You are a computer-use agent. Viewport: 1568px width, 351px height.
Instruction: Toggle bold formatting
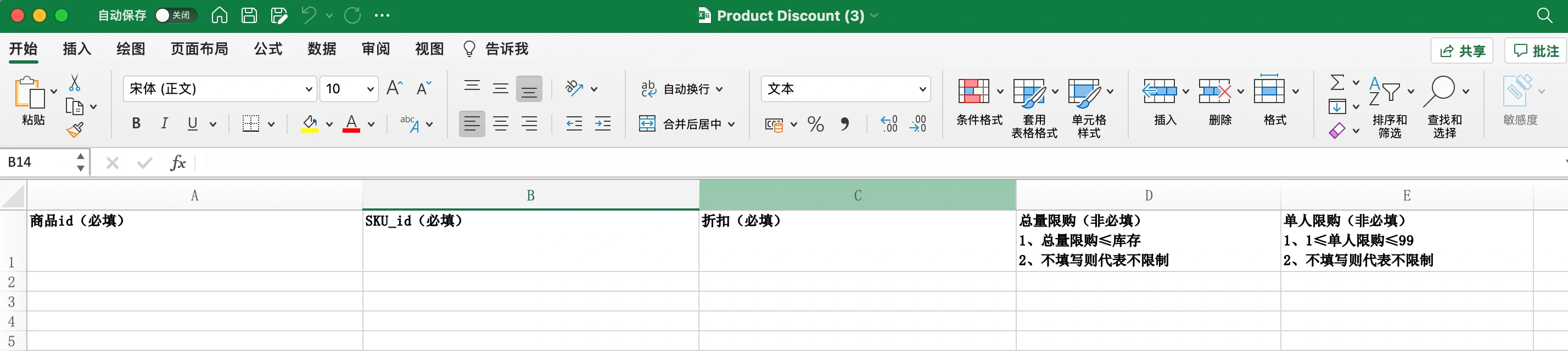pos(136,124)
